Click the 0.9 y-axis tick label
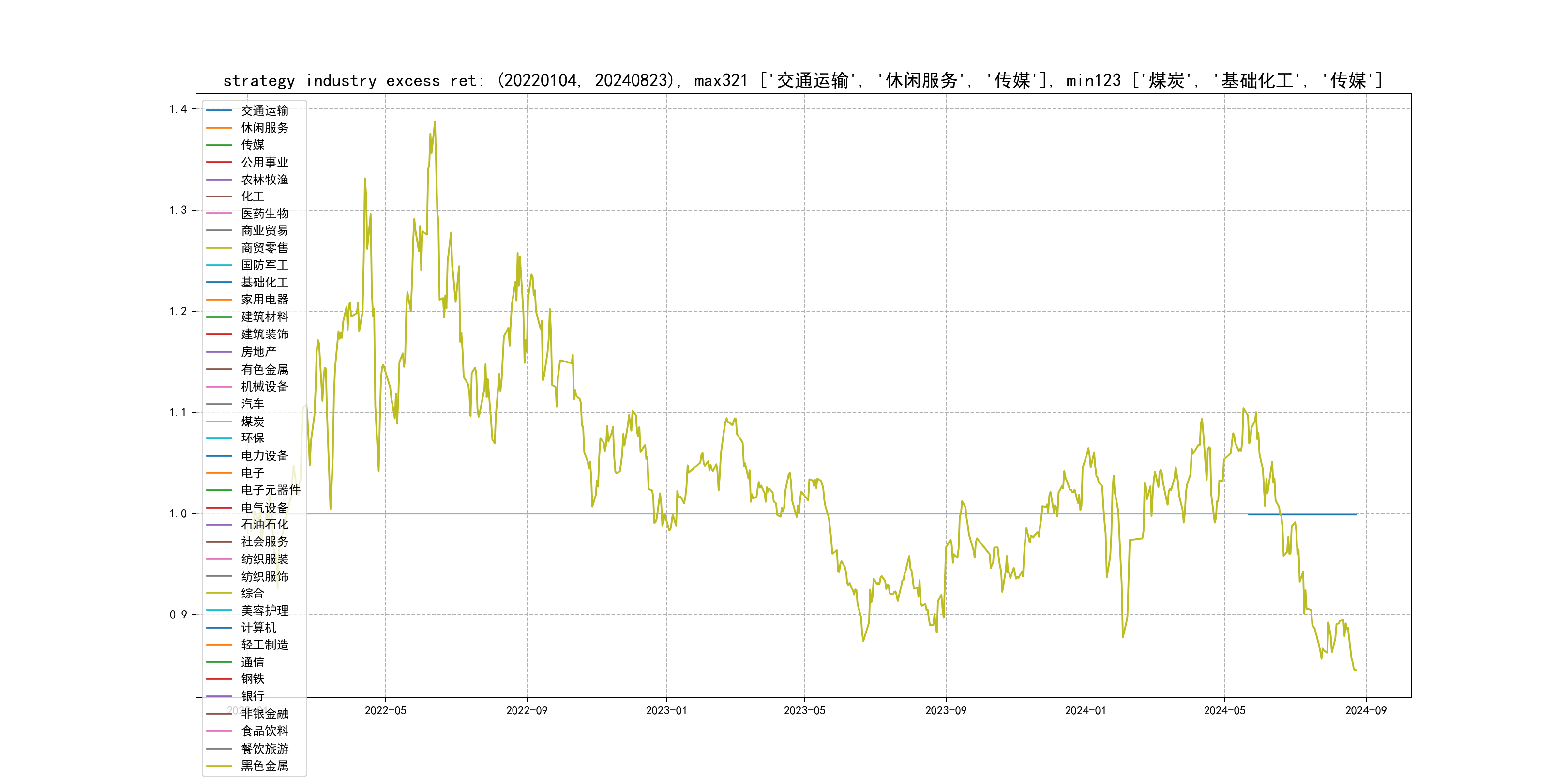The image size is (1568, 784). (179, 615)
